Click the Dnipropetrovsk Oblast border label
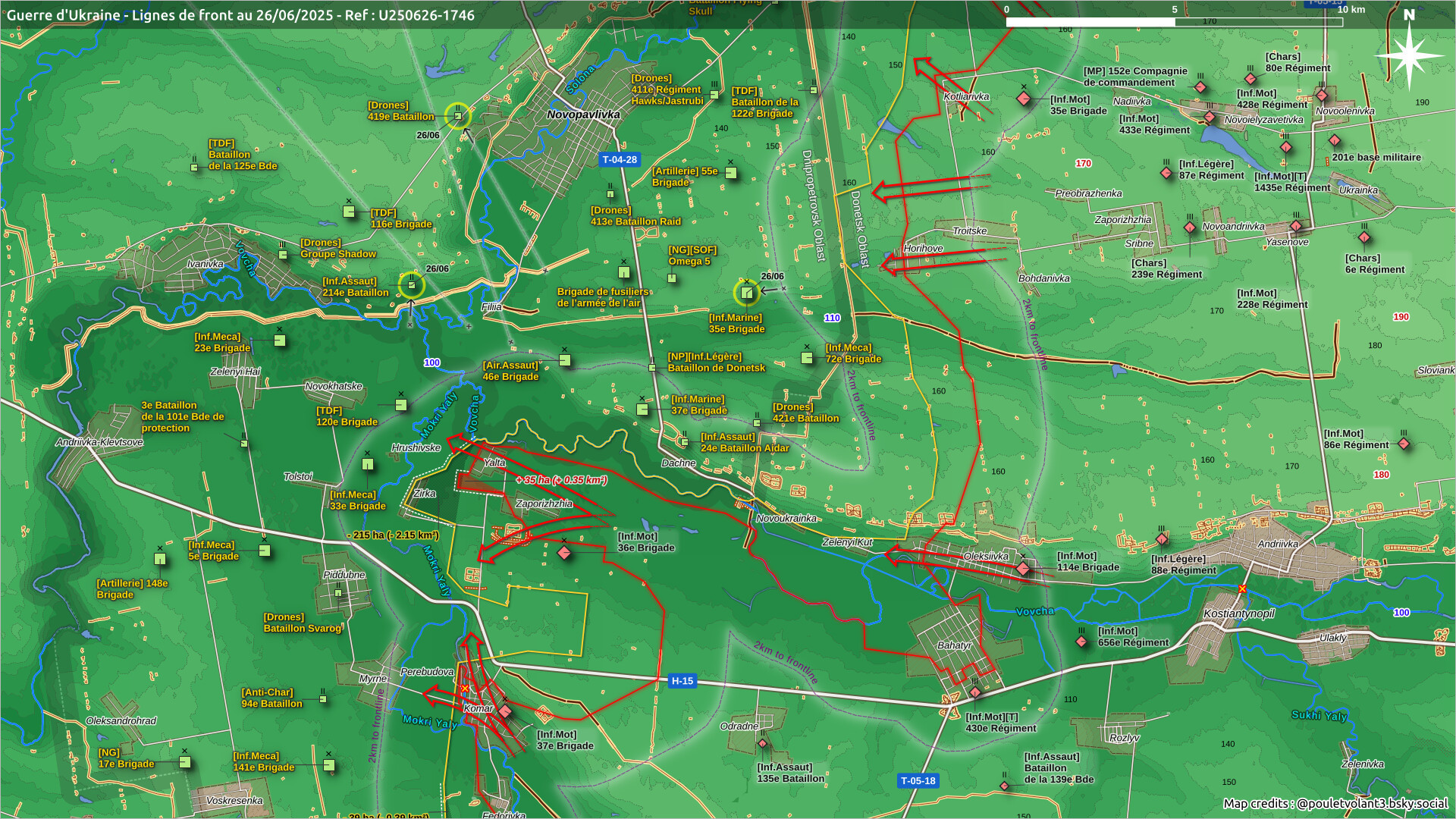 [812, 206]
